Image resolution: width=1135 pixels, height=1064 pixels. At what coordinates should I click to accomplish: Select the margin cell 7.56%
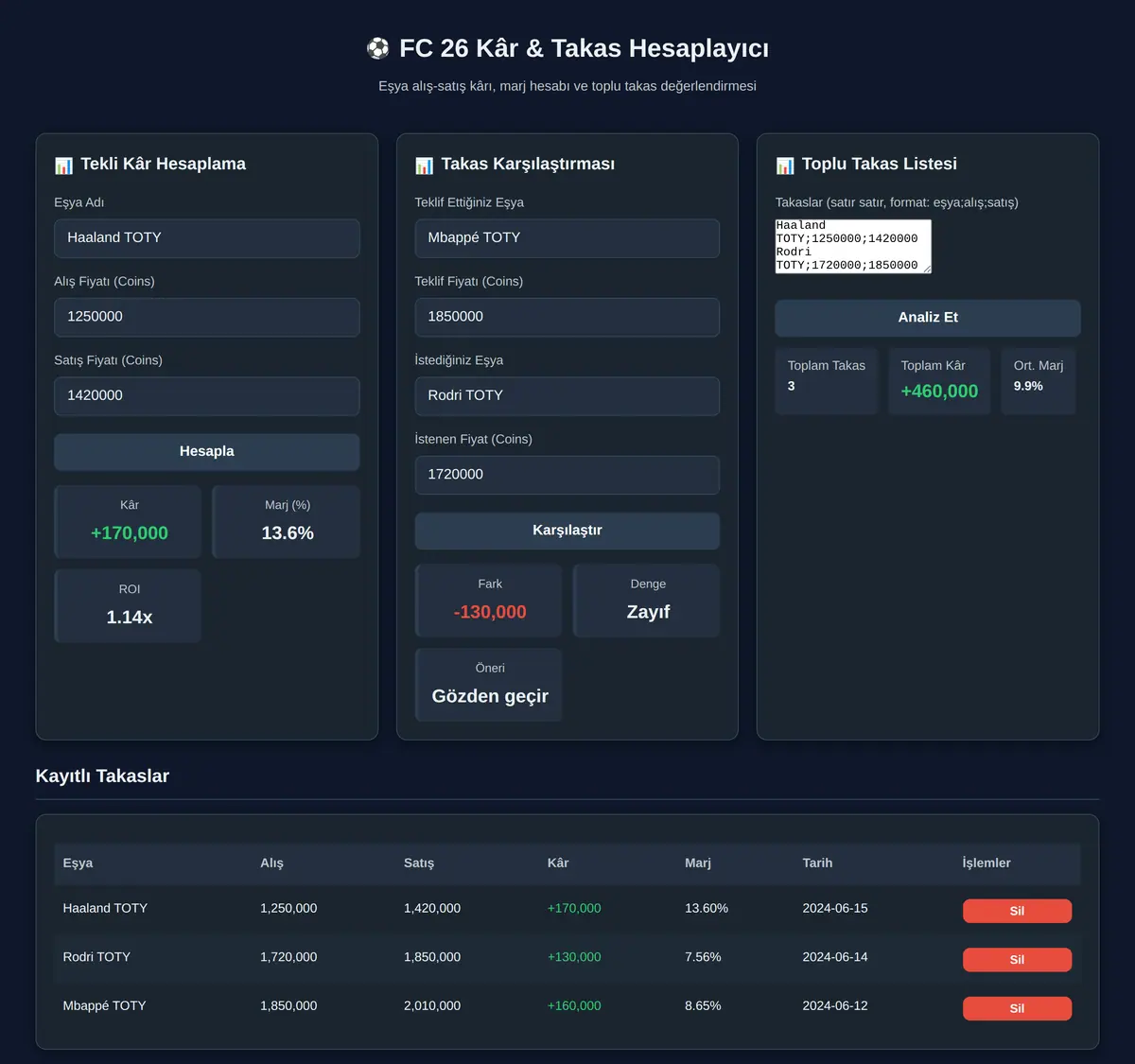(703, 957)
